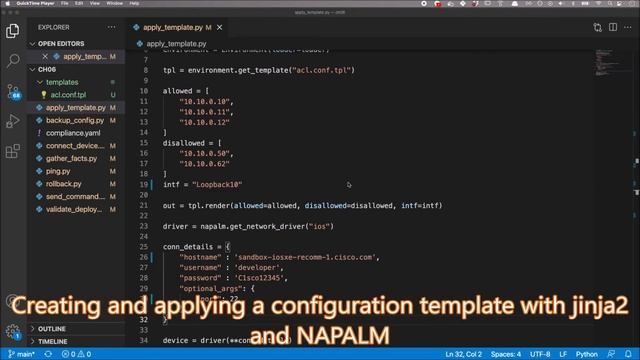
Task: Open QuickTime Player menu
Action: click(36, 3)
